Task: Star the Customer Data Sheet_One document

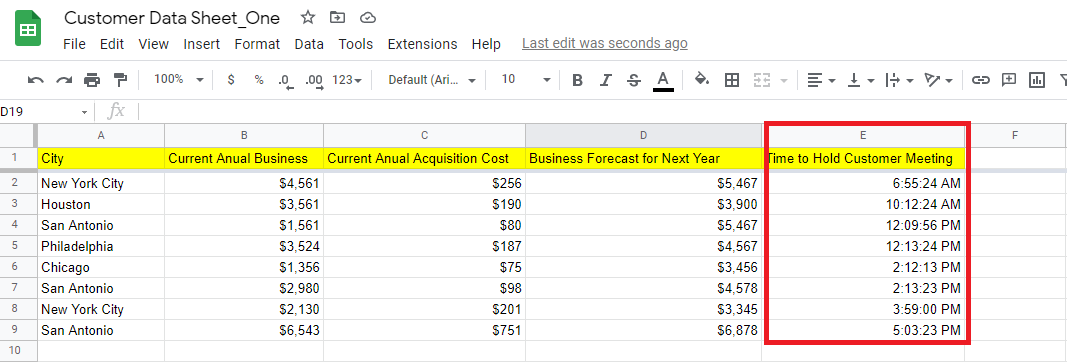Action: tap(308, 17)
